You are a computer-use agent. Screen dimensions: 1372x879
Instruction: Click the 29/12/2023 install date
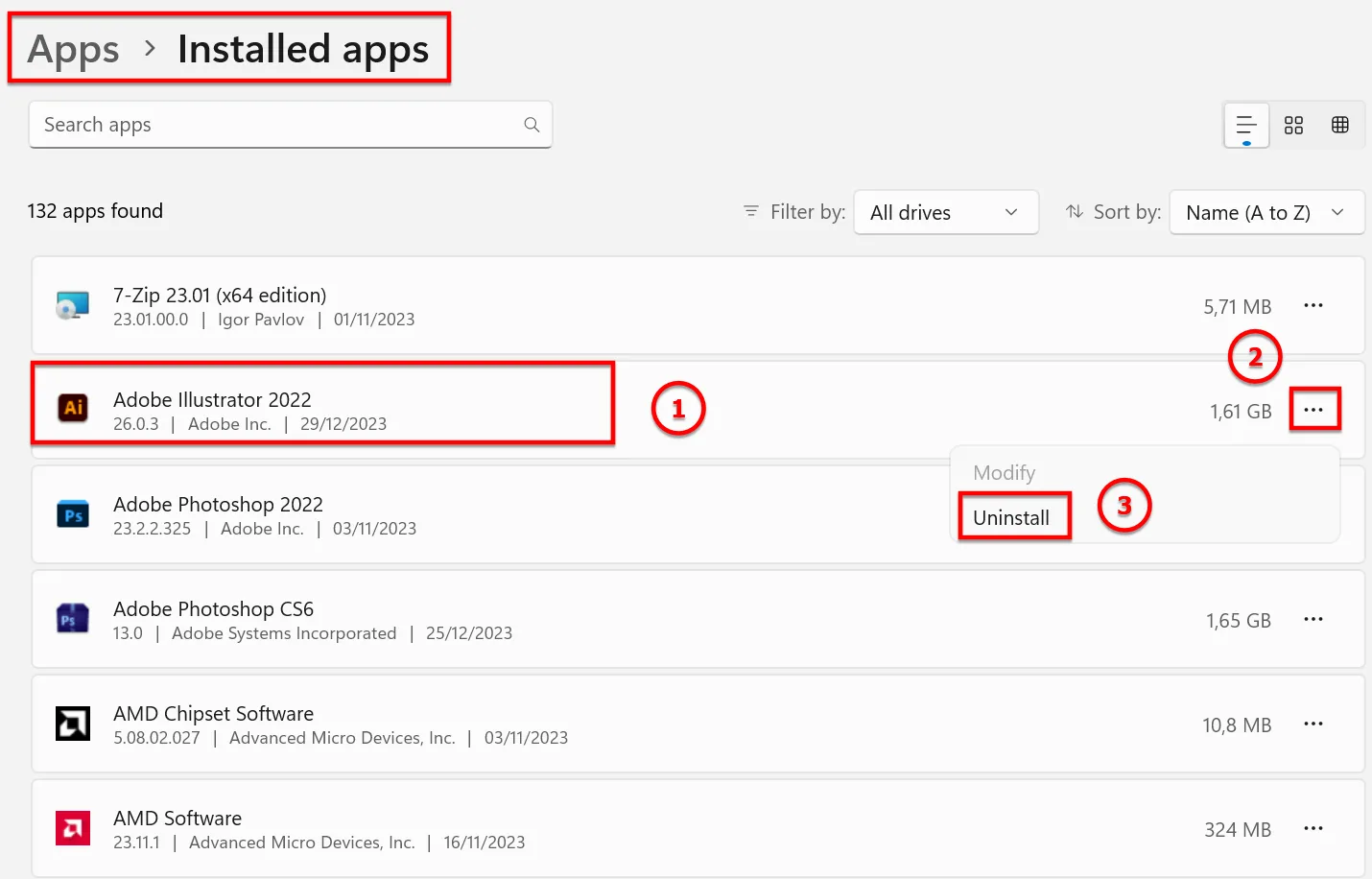(x=343, y=424)
